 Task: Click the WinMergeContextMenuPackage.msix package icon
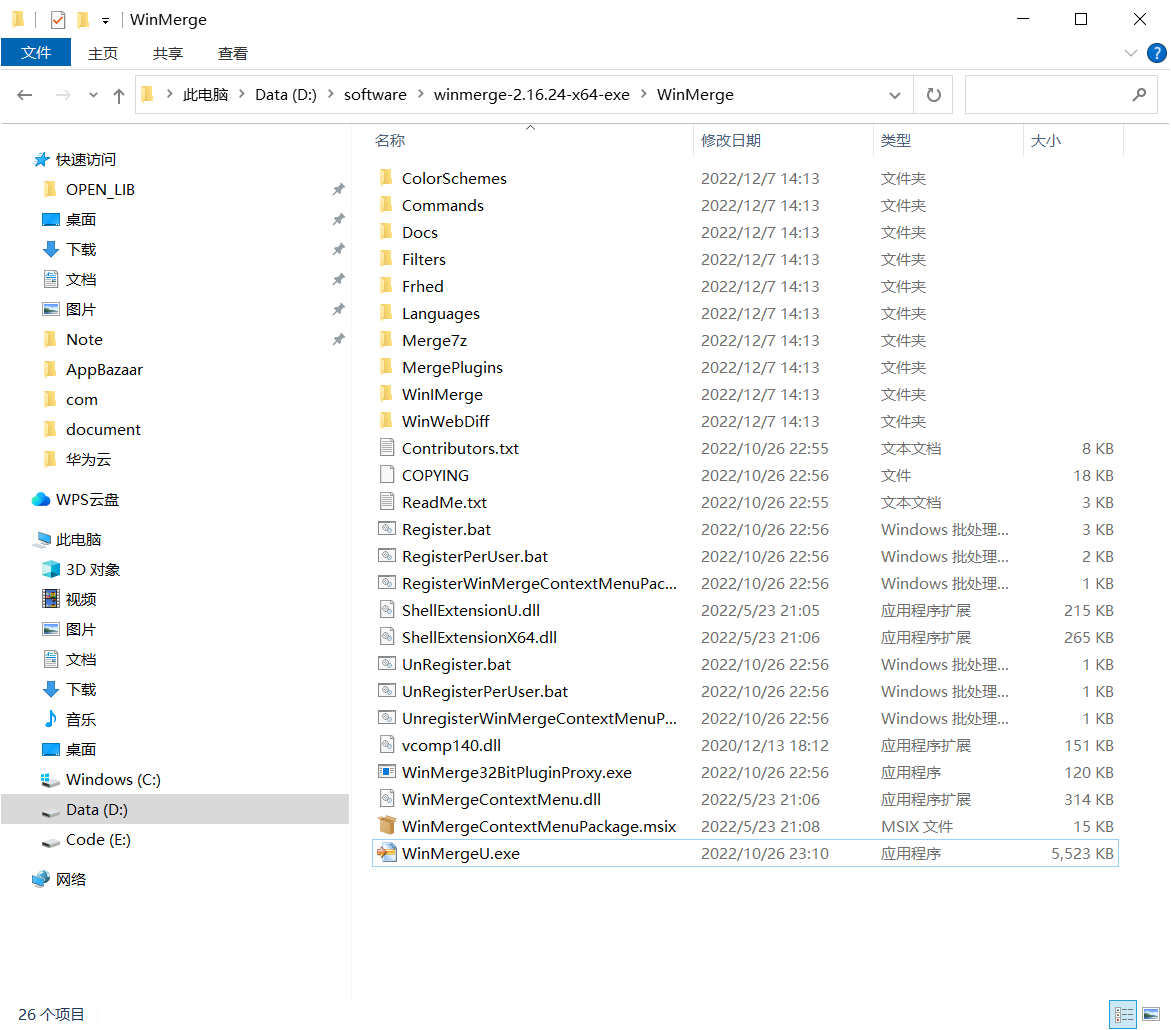point(387,826)
